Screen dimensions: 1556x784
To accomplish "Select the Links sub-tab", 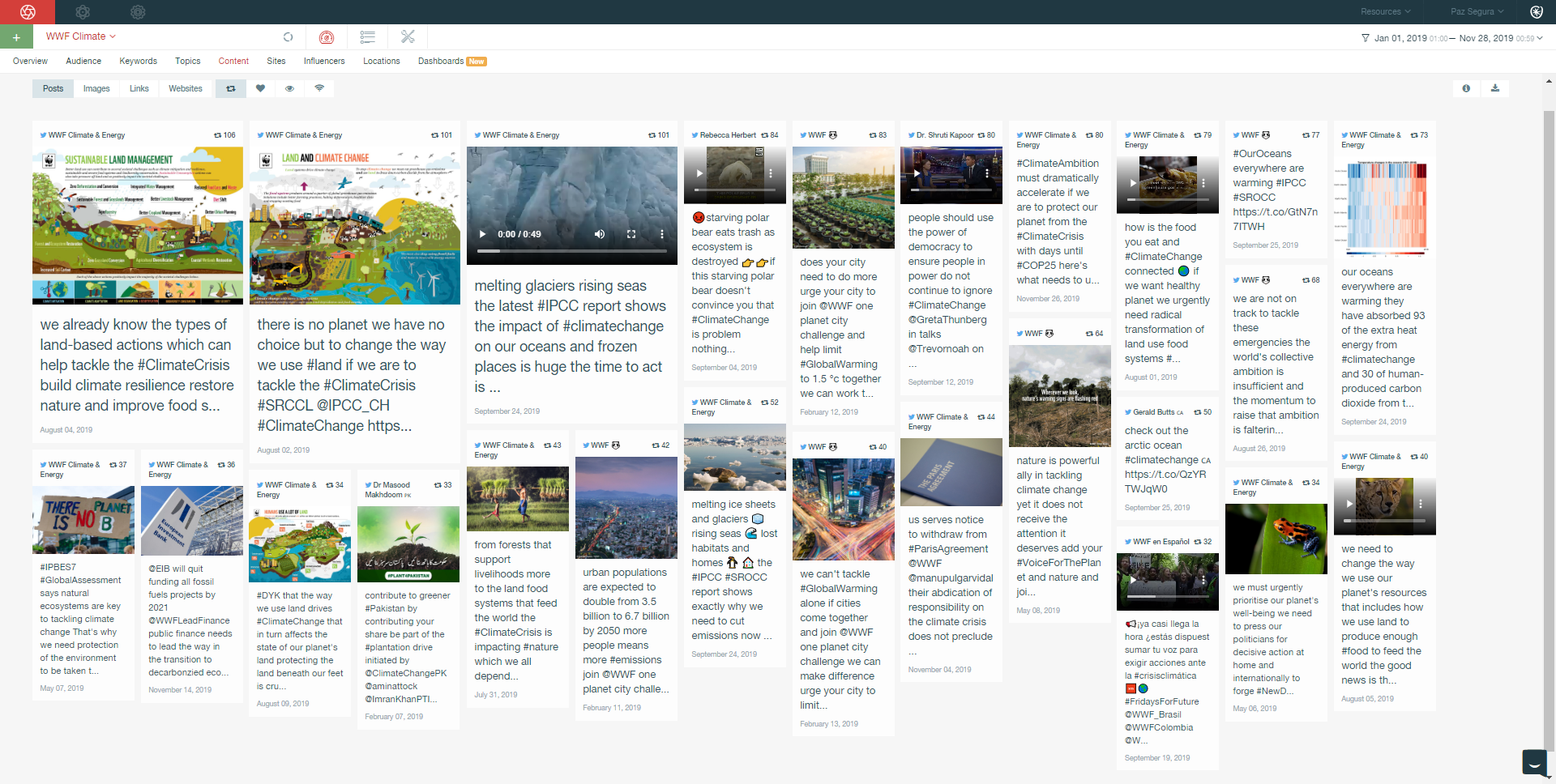I will (x=139, y=88).
